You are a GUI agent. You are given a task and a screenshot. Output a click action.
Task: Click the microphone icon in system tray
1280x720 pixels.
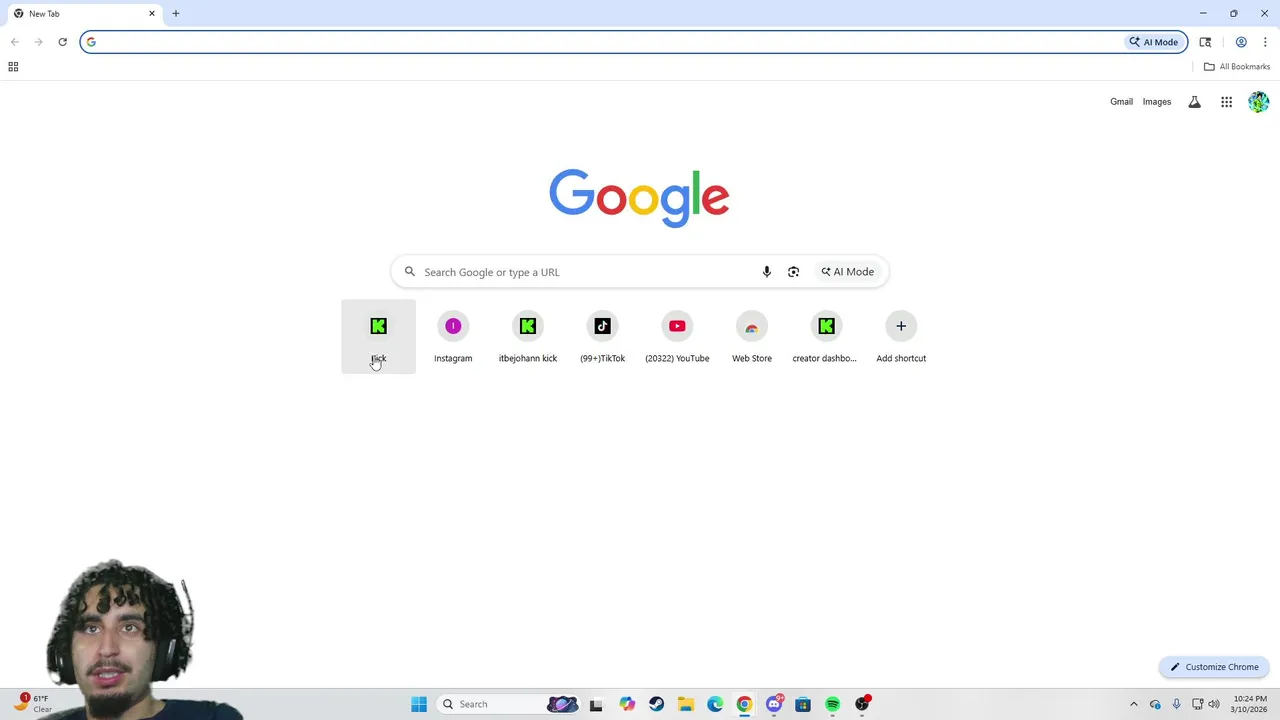(x=1176, y=704)
